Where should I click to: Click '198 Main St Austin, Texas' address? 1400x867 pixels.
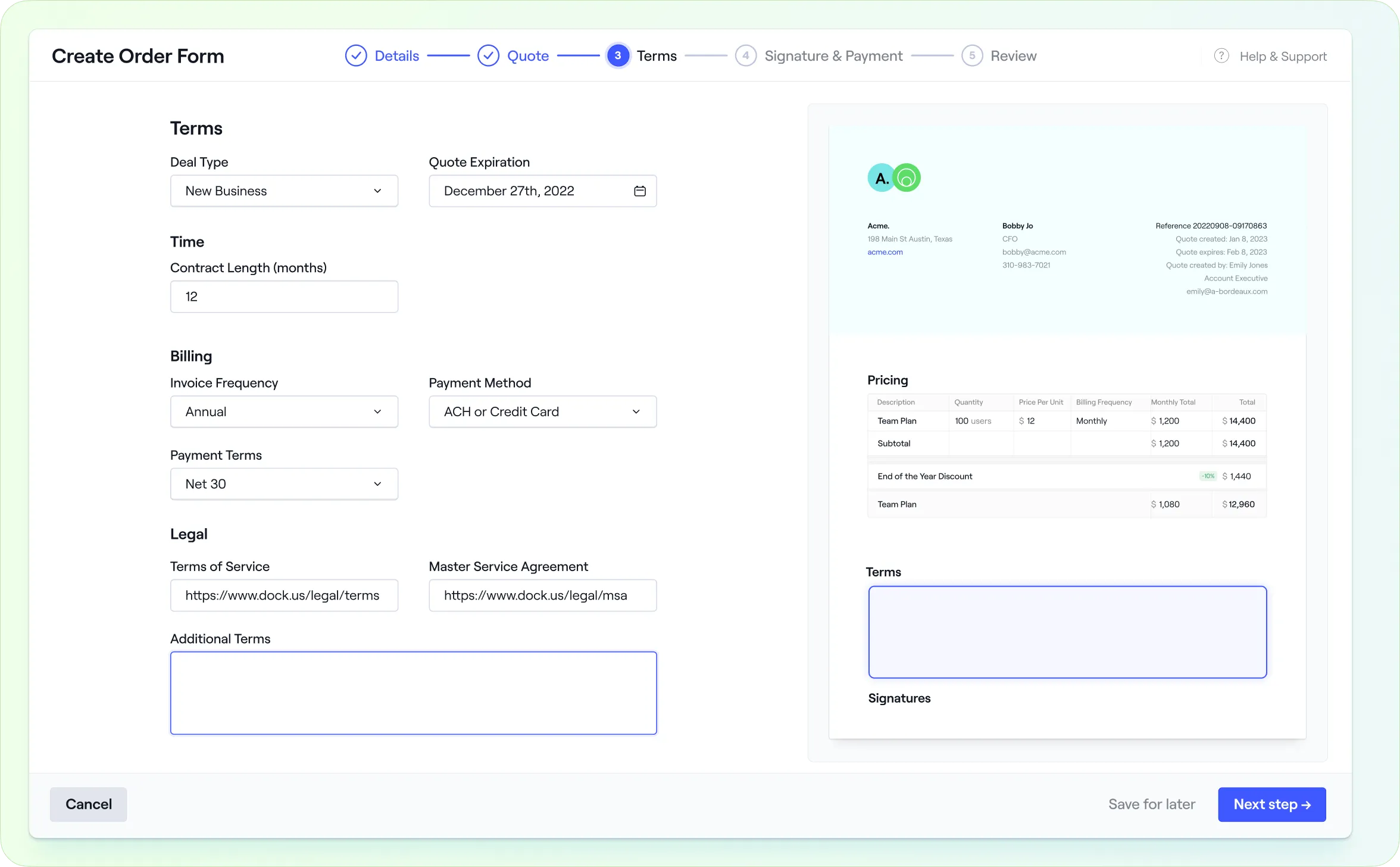(x=910, y=239)
